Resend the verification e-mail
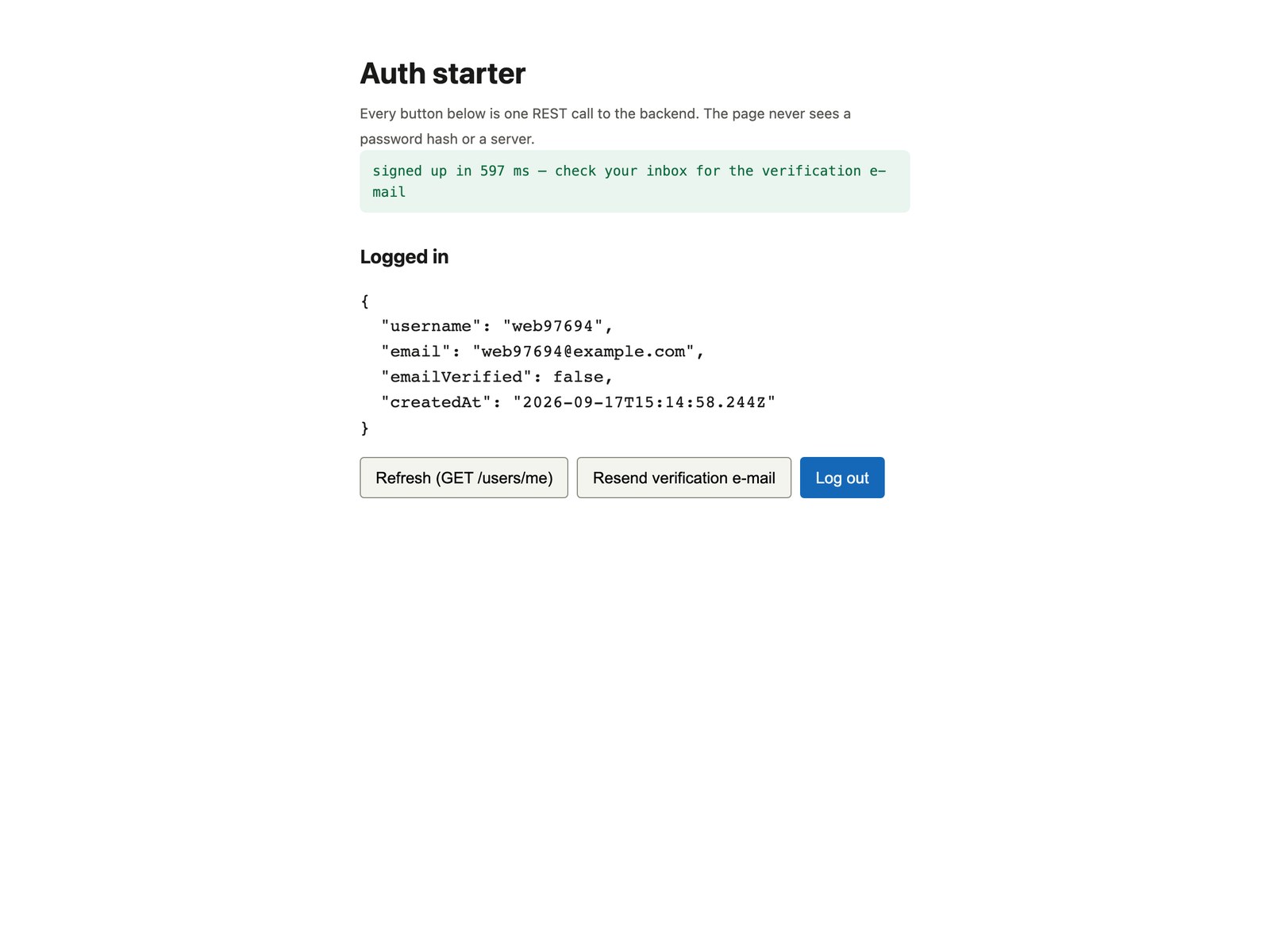 683,478
